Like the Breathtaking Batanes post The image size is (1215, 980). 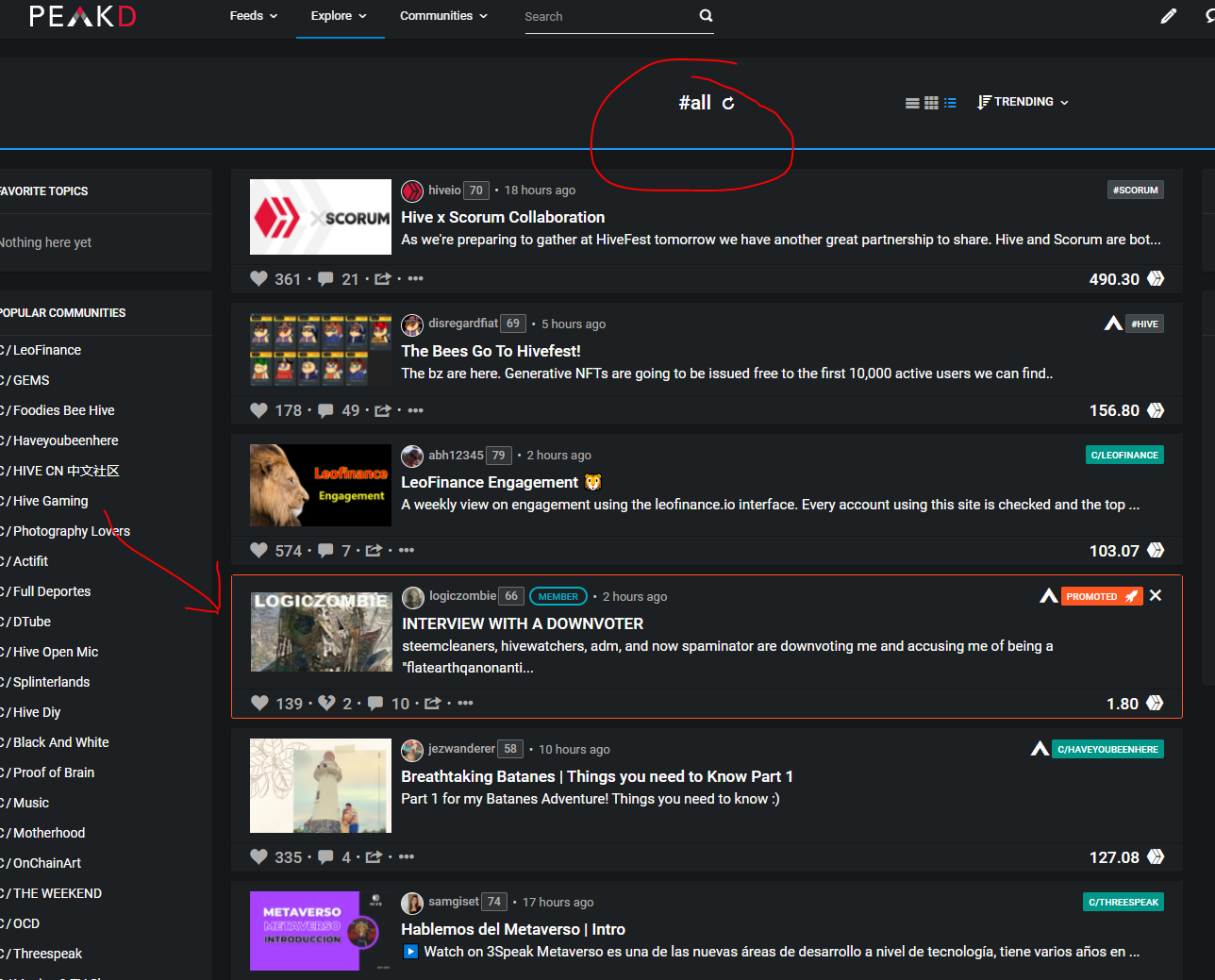tap(259, 856)
